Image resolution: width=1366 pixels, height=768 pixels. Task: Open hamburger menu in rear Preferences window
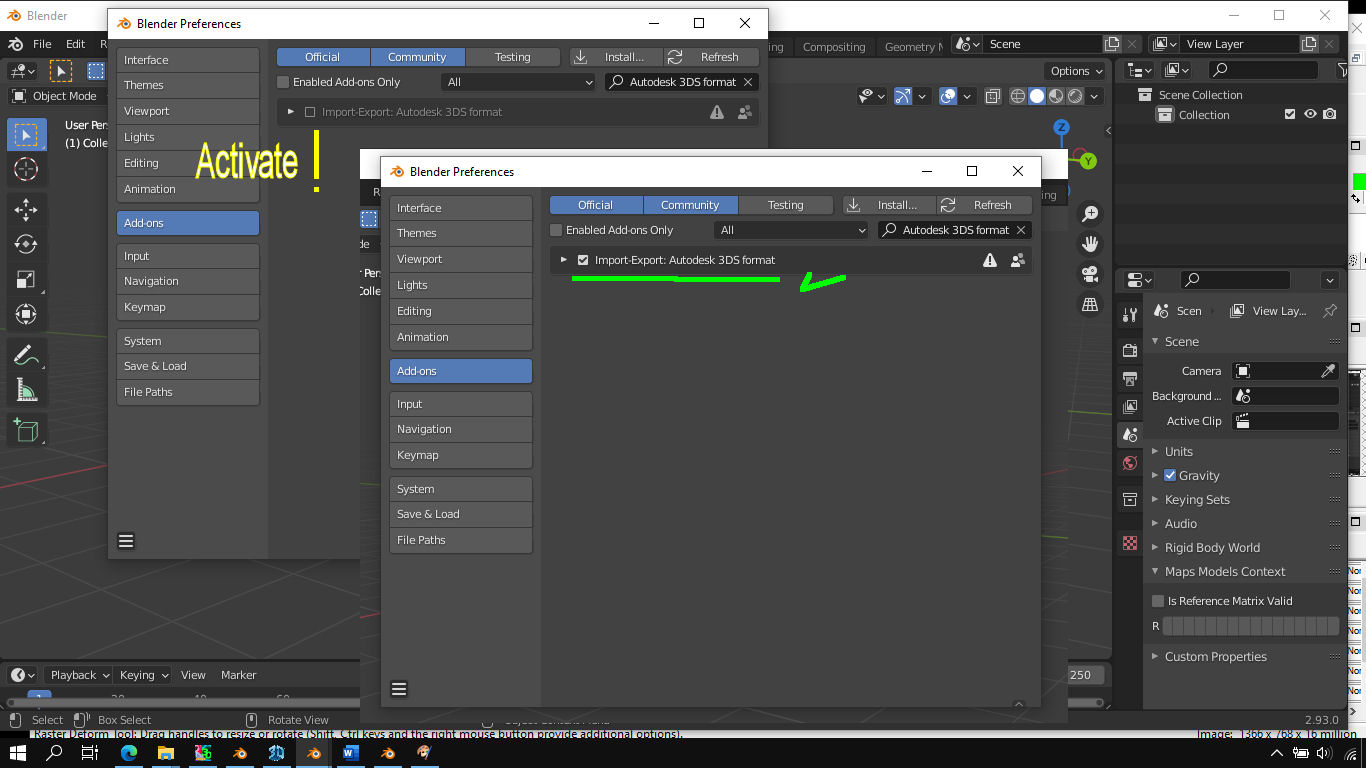tap(126, 541)
